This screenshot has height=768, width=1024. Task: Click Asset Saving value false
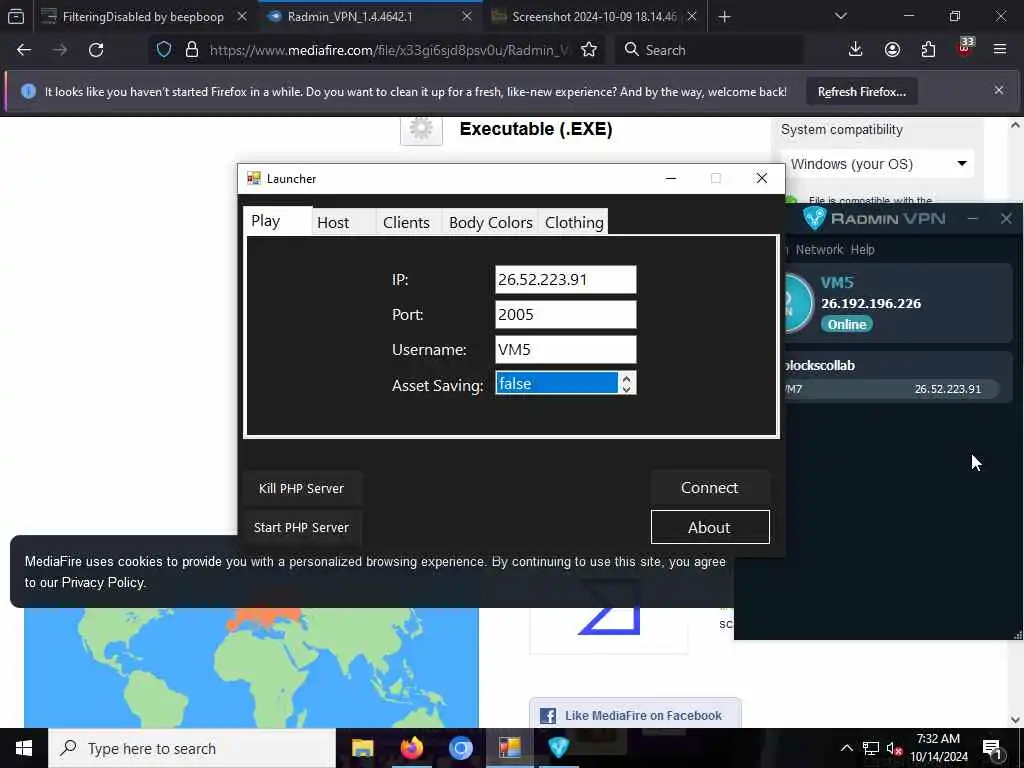coord(556,383)
